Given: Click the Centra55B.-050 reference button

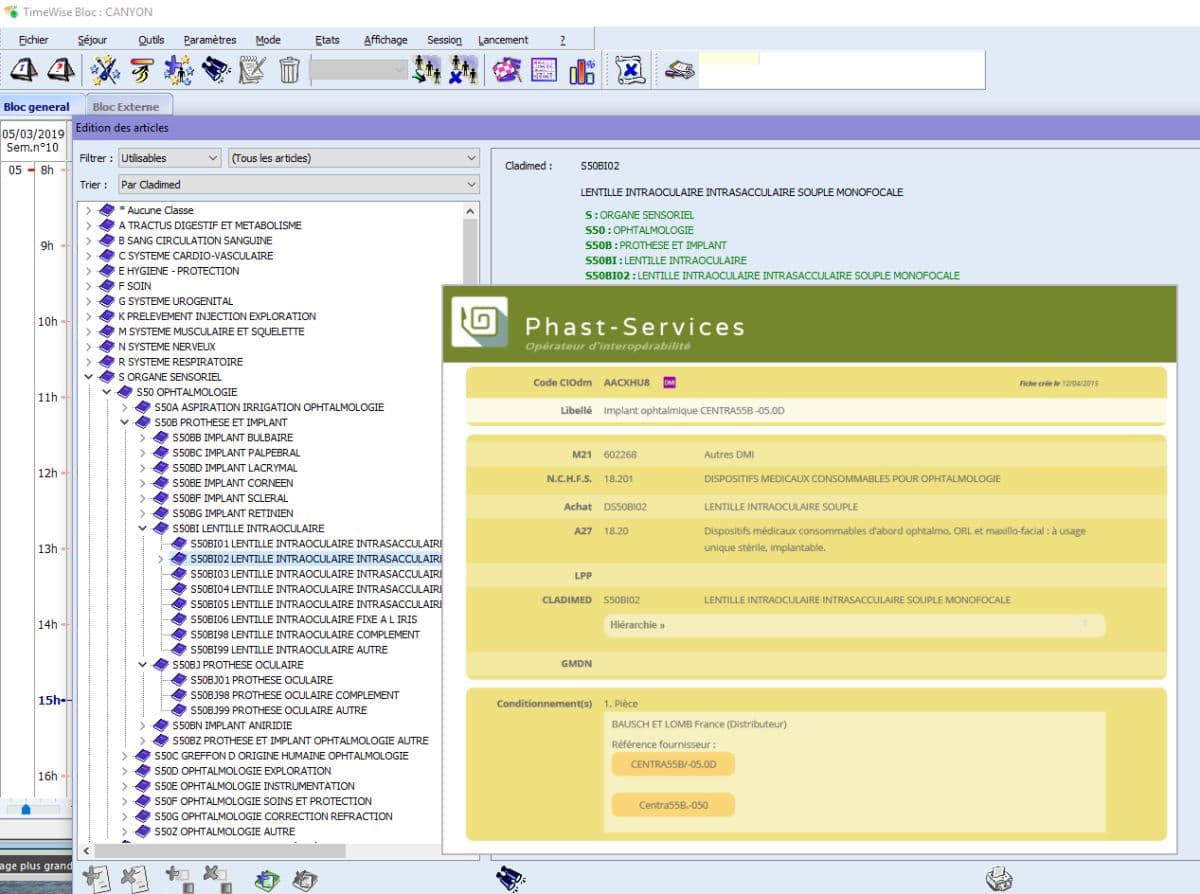Looking at the screenshot, I should (x=673, y=805).
